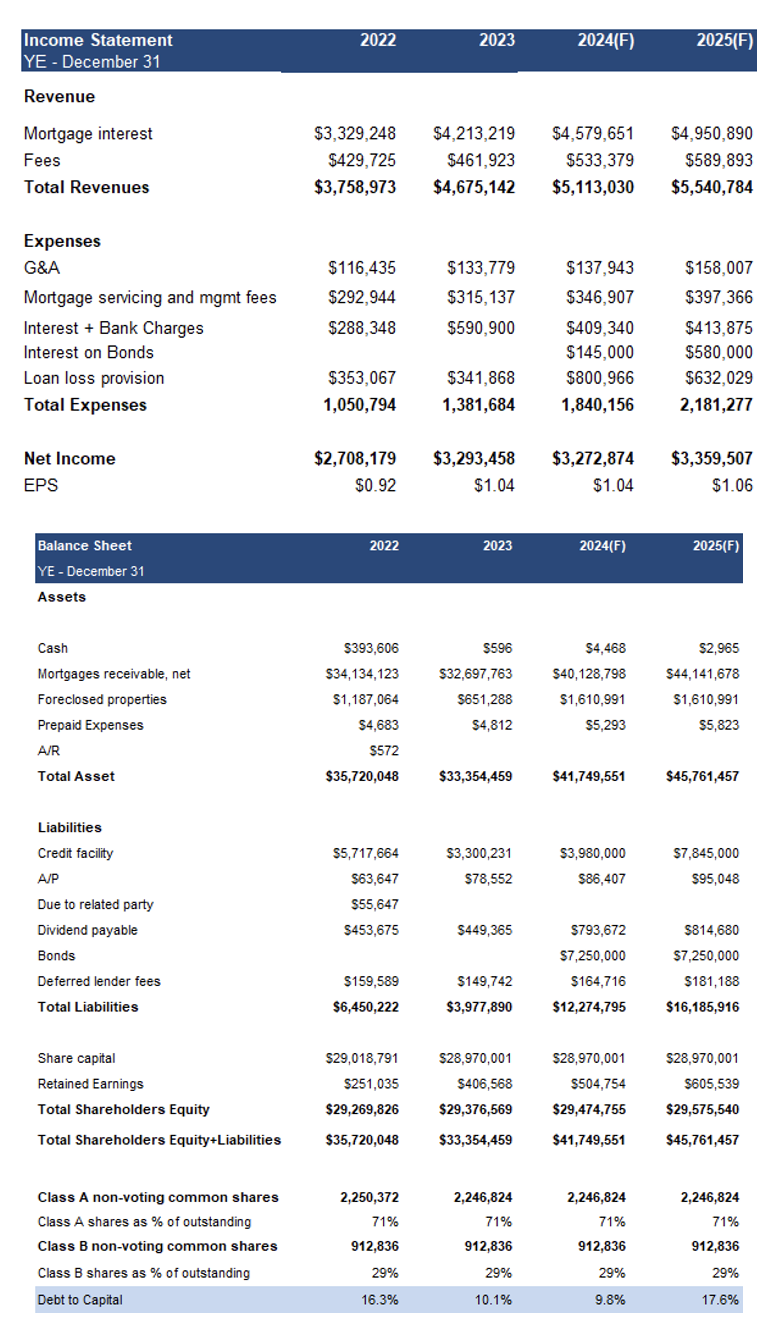Image resolution: width=776 pixels, height=1344 pixels.
Task: Click Mortgage servicing and mgmt fees label
Action: (x=150, y=298)
